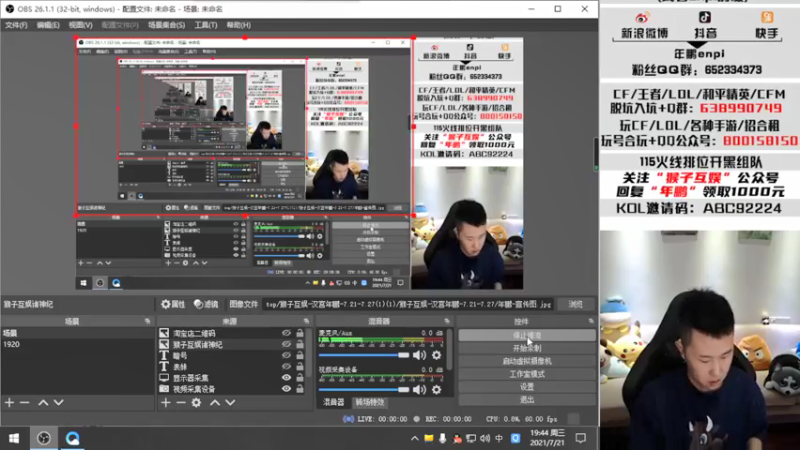The width and height of the screenshot is (800, 450).
Task: Select the scene named 1920
Action: (x=77, y=344)
